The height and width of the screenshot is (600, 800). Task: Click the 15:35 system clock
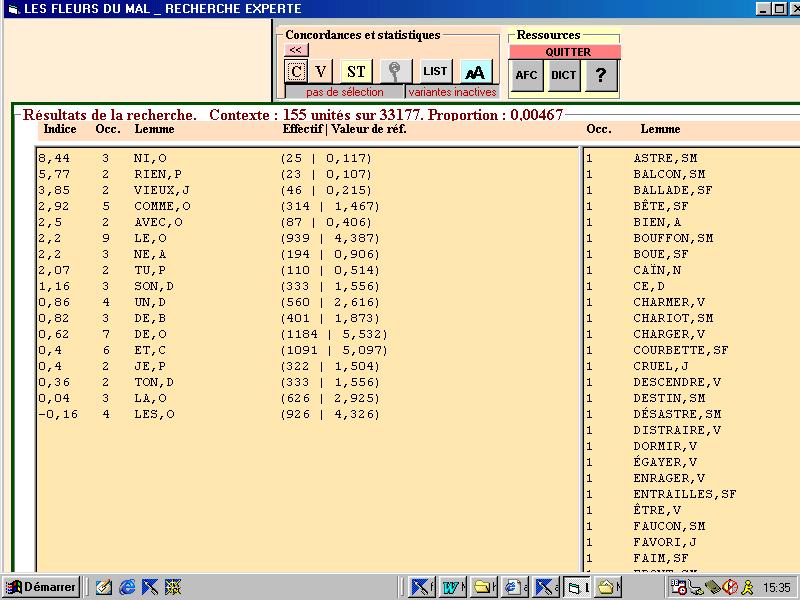pyautogui.click(x=777, y=588)
